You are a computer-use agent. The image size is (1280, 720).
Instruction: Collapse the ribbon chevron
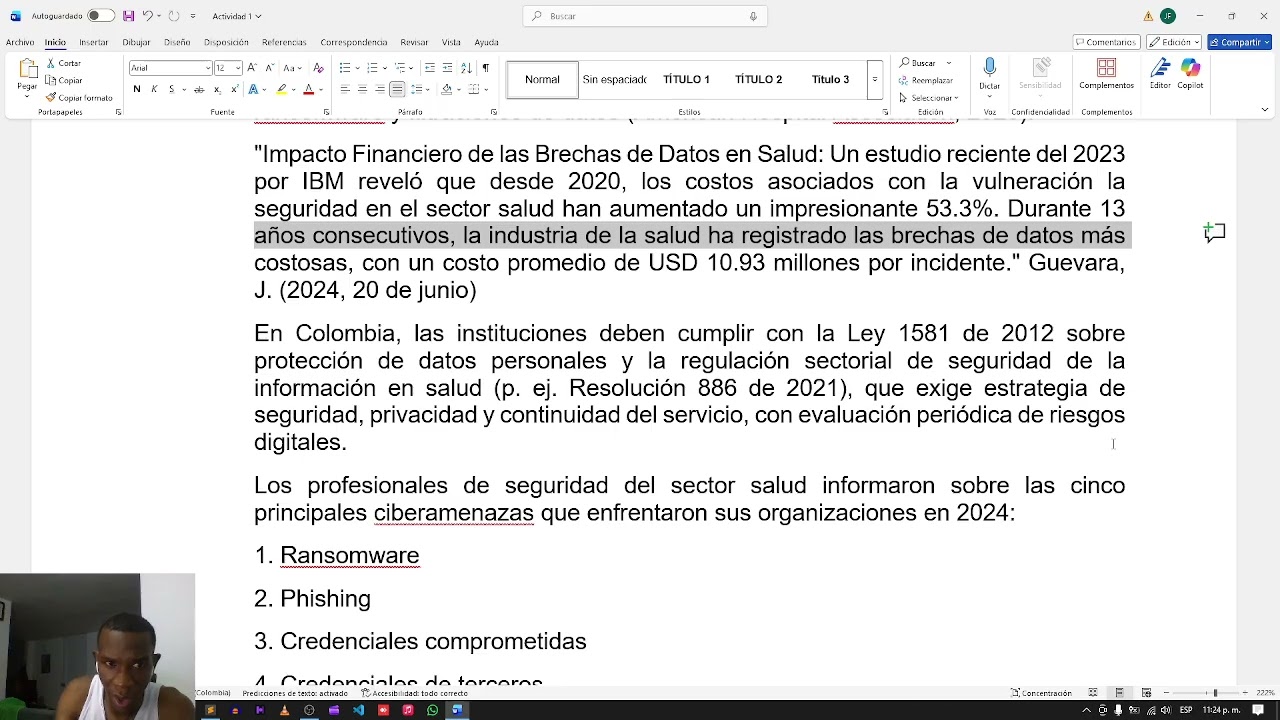point(1265,110)
